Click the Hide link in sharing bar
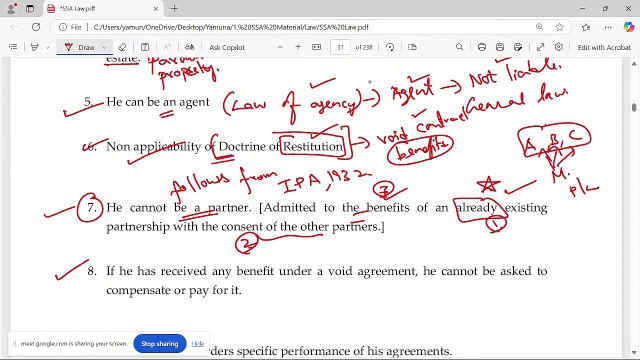 pyautogui.click(x=198, y=344)
